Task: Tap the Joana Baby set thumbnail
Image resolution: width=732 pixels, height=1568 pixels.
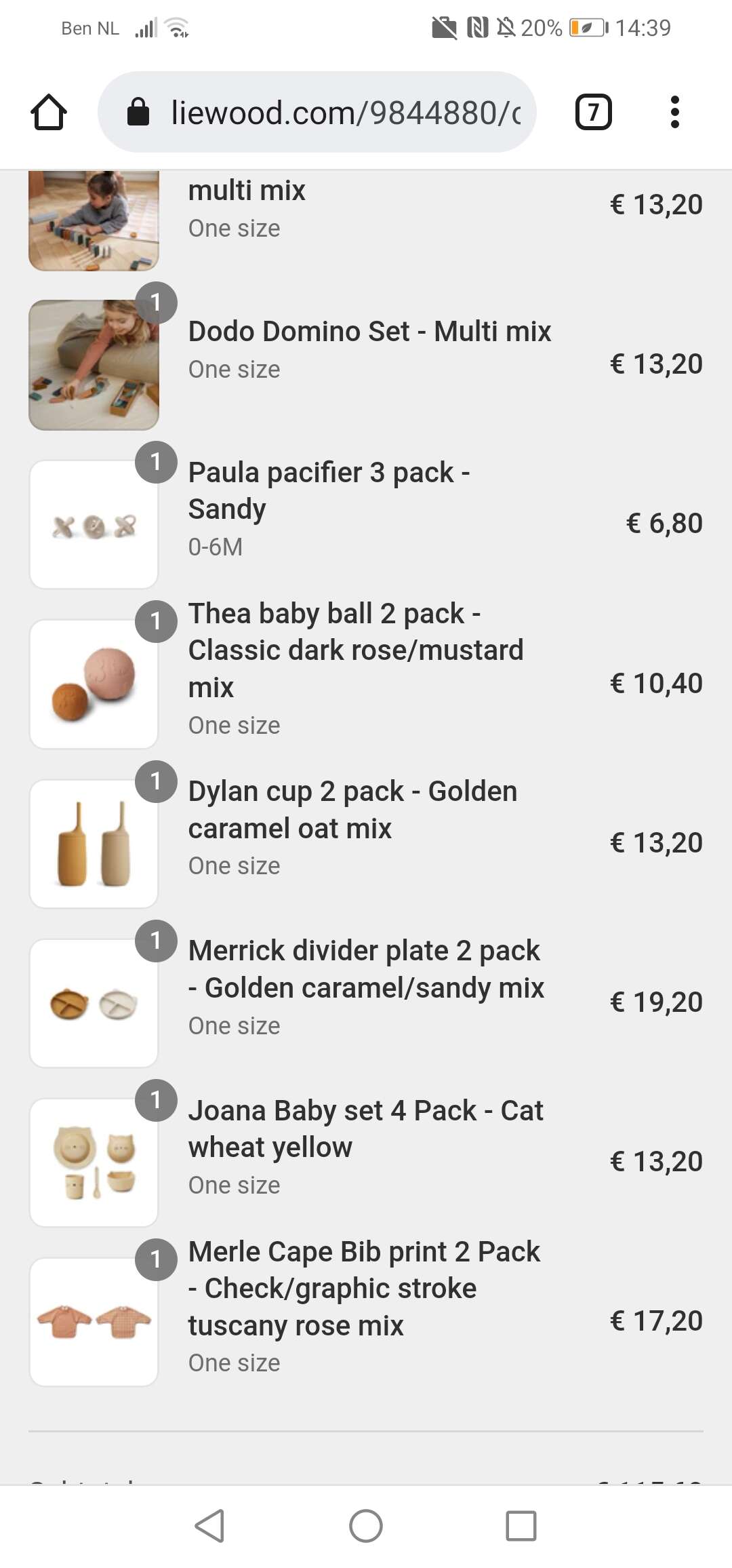Action: coord(94,1162)
